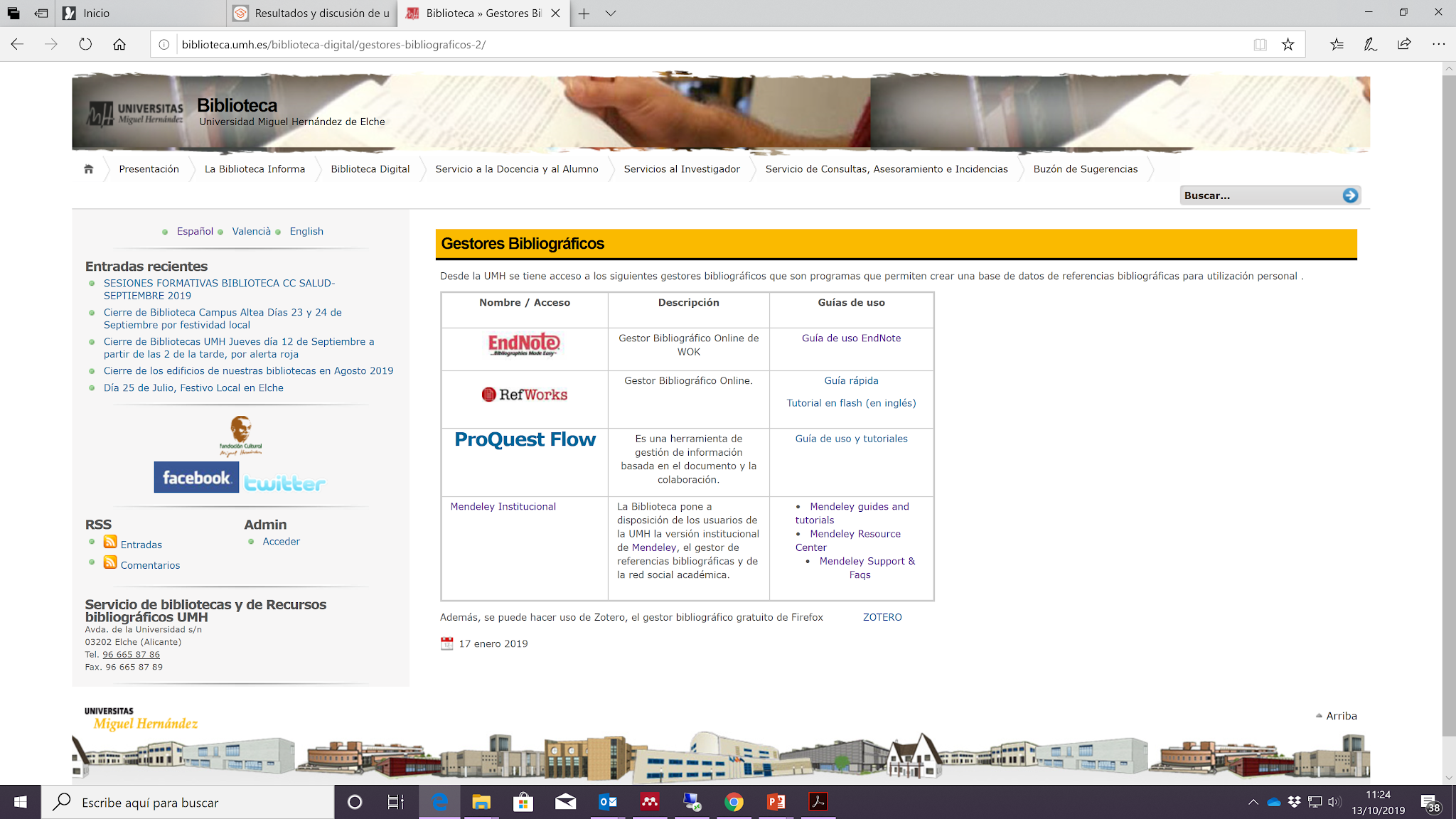This screenshot has width=1456, height=819.
Task: Open the EndNote logo link
Action: click(x=524, y=345)
